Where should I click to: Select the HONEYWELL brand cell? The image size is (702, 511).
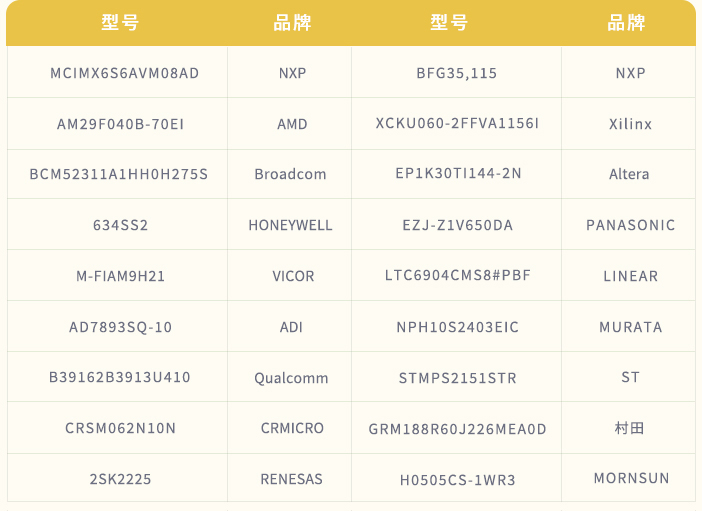290,225
